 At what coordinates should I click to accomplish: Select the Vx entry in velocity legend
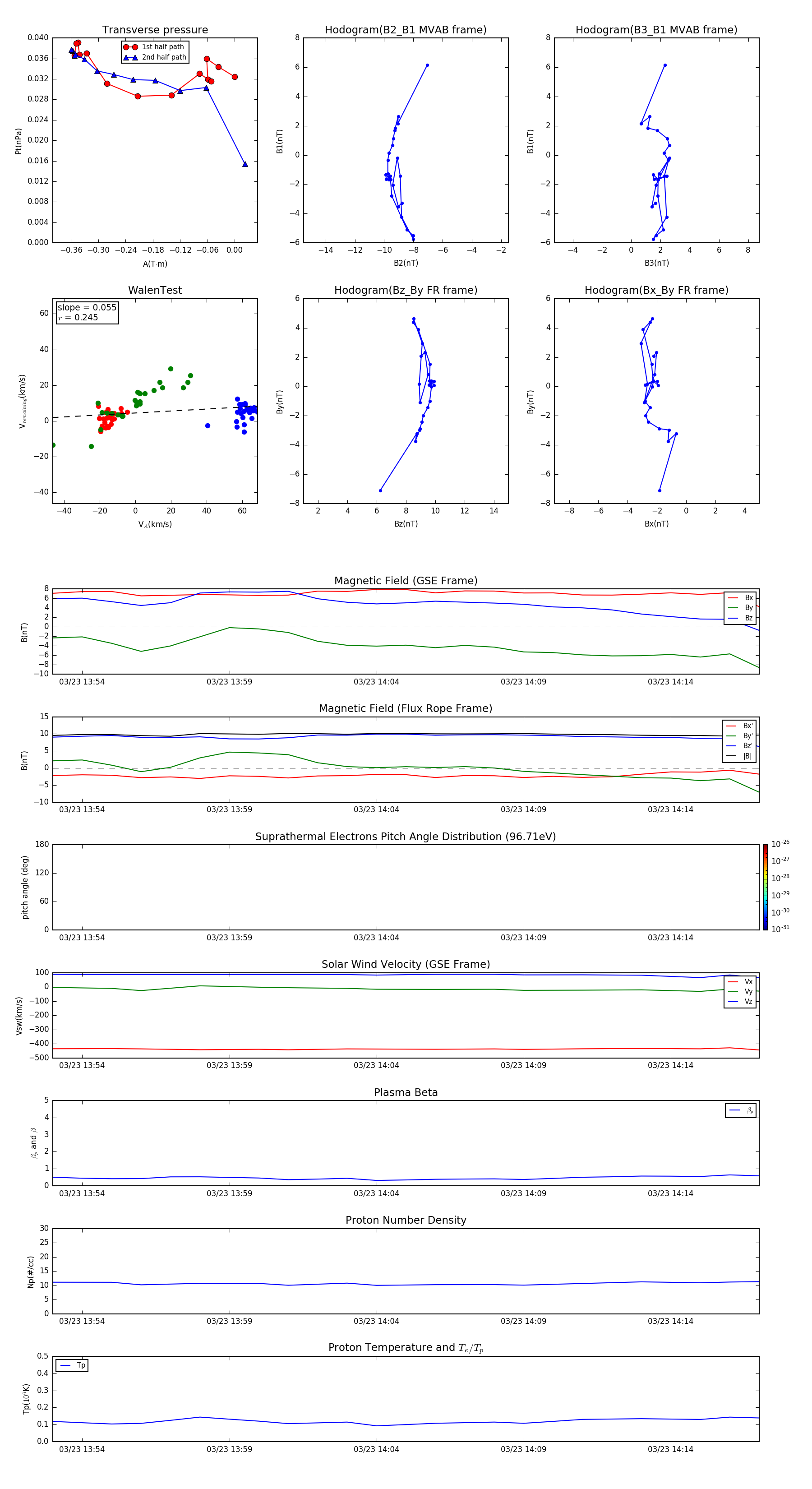[740, 981]
